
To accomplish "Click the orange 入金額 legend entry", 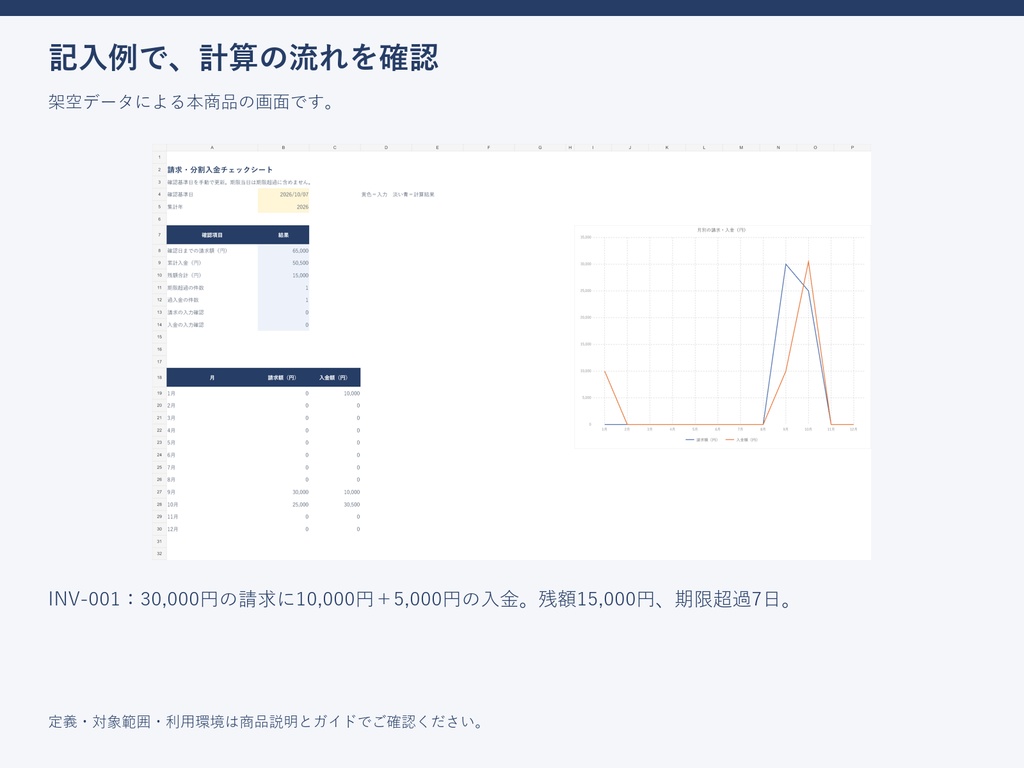I will (742, 440).
